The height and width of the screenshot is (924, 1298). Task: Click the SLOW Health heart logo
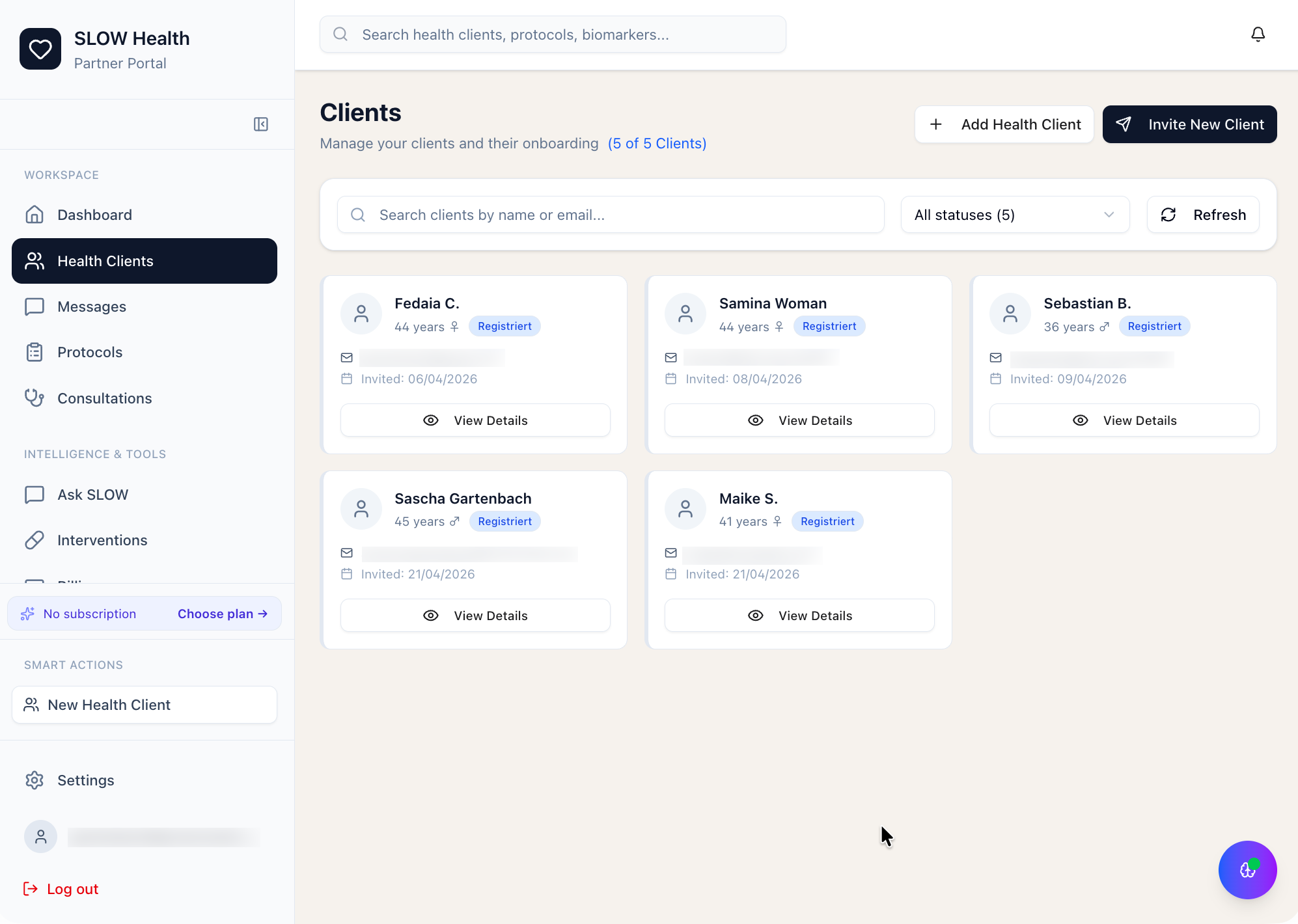click(x=40, y=49)
